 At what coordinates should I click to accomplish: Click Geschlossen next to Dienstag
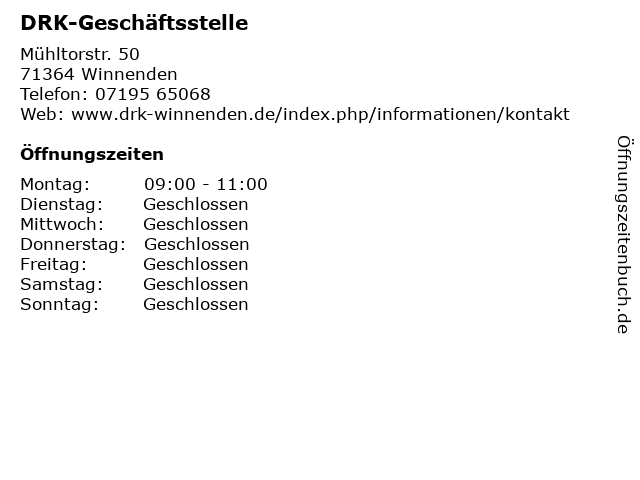coord(196,204)
